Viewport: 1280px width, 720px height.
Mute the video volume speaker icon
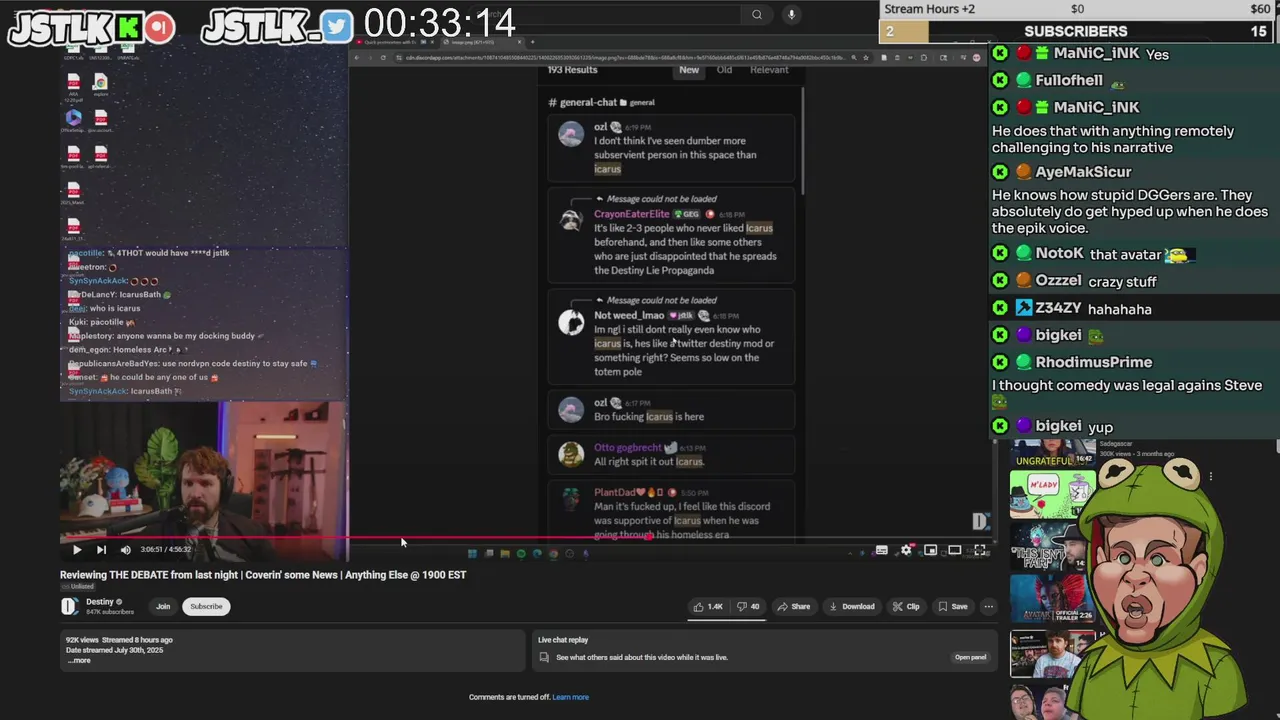(125, 549)
